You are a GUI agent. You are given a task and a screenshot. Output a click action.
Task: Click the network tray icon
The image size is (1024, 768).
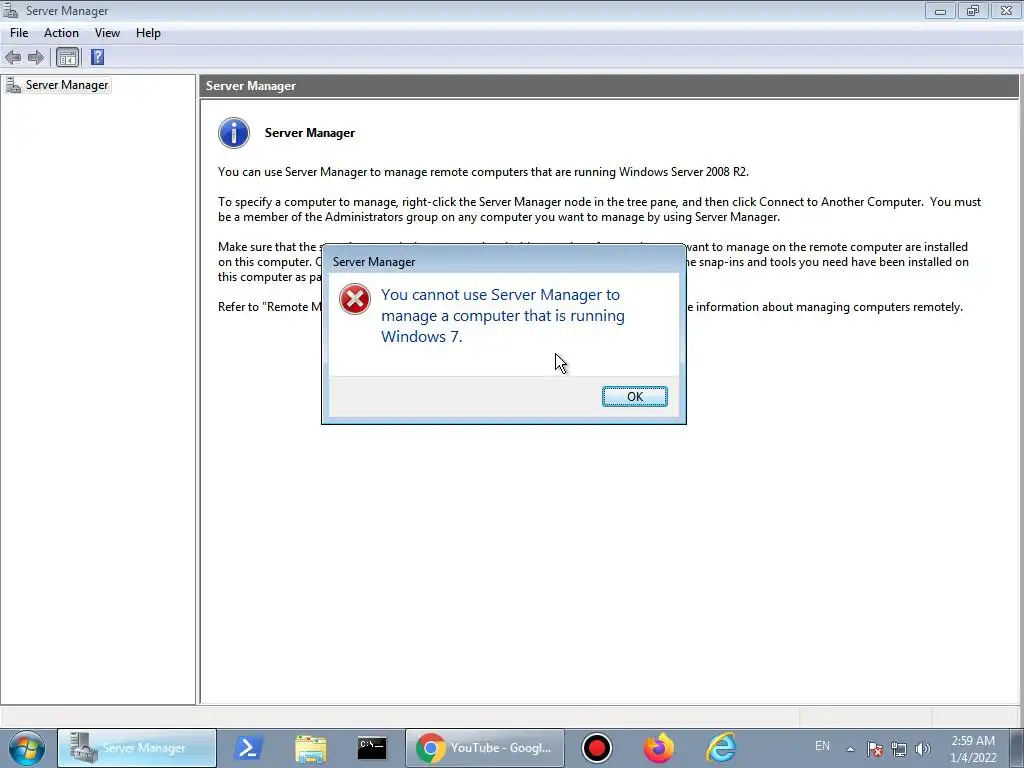[899, 749]
